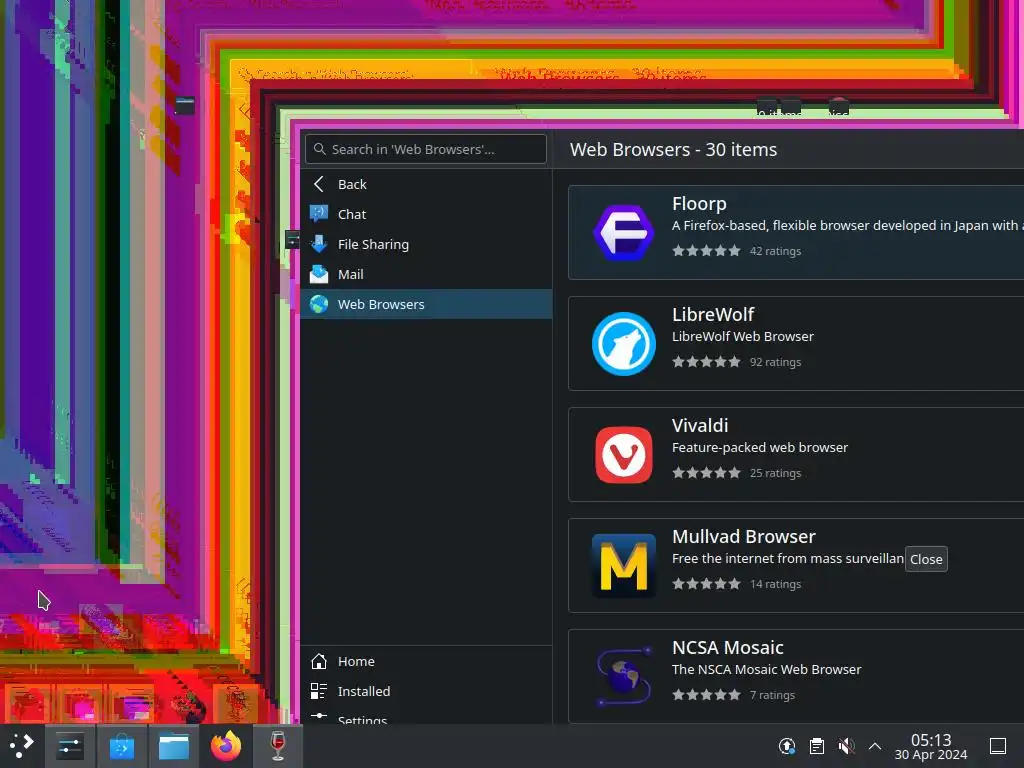Click the muted volume tray icon

point(846,746)
